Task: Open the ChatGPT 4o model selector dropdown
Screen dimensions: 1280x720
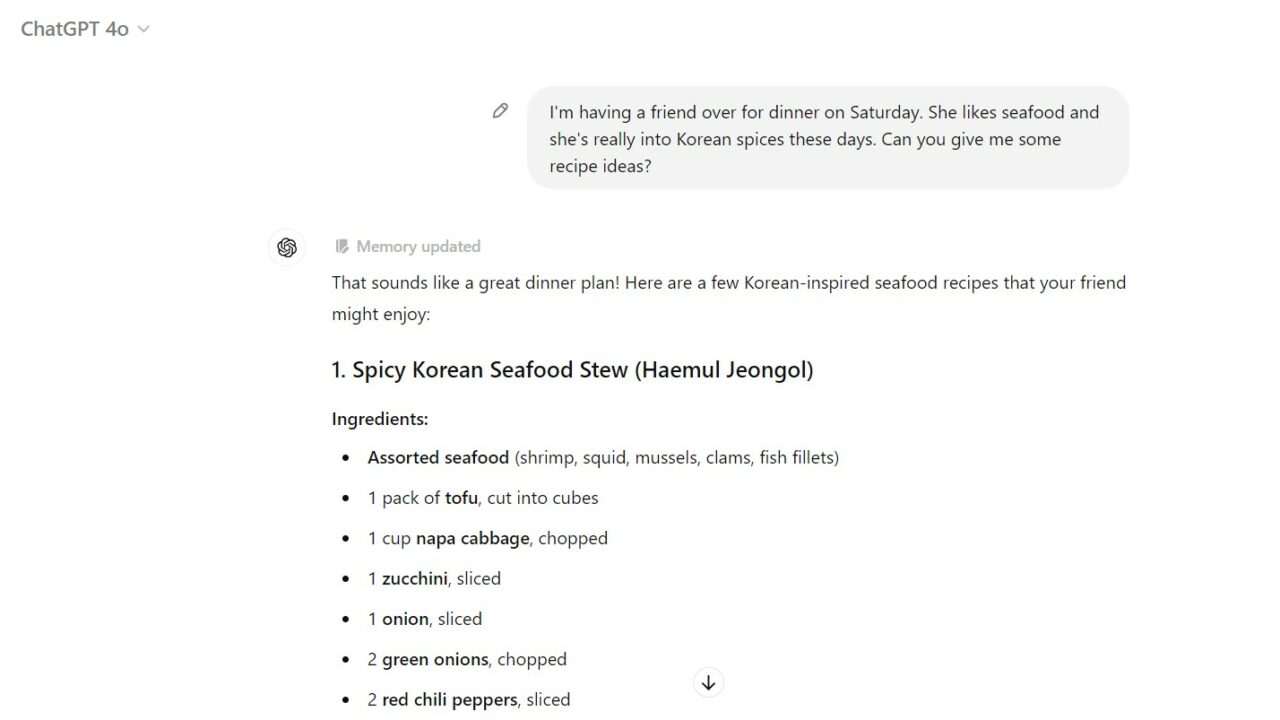Action: click(85, 29)
